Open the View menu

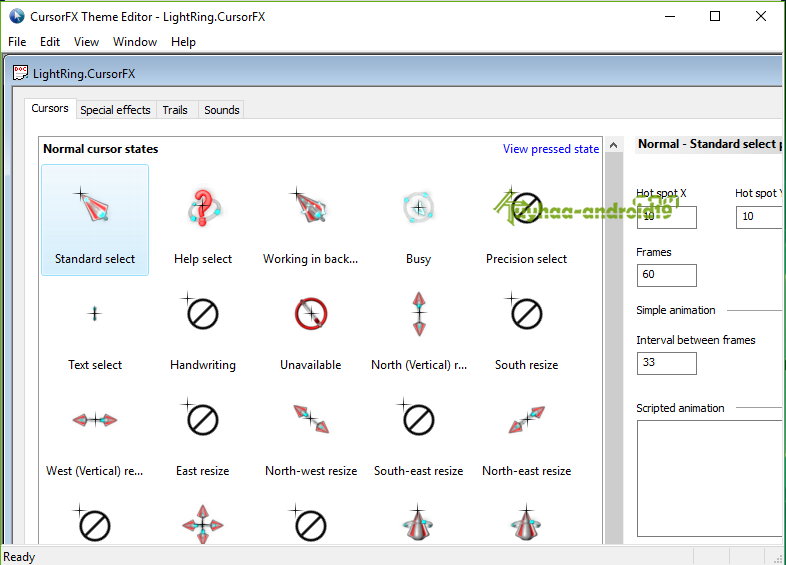(86, 42)
